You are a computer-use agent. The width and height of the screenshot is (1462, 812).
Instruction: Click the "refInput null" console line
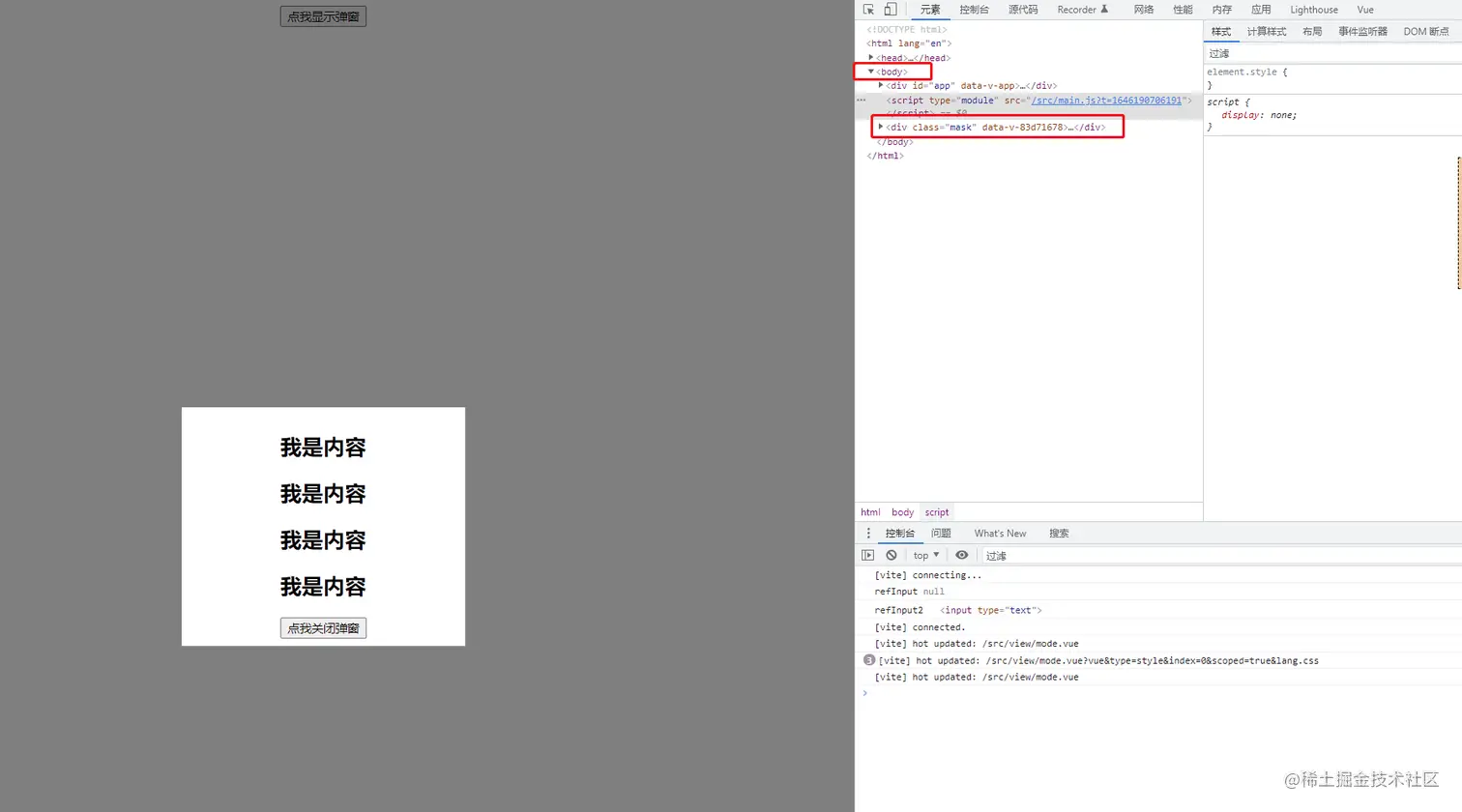point(909,592)
